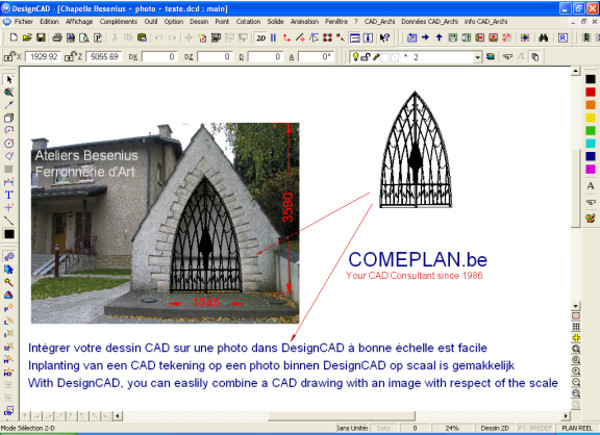The height and width of the screenshot is (435, 600).
Task: Select the Zoom magnifier tool in the left toolbox
Action: coord(9,92)
